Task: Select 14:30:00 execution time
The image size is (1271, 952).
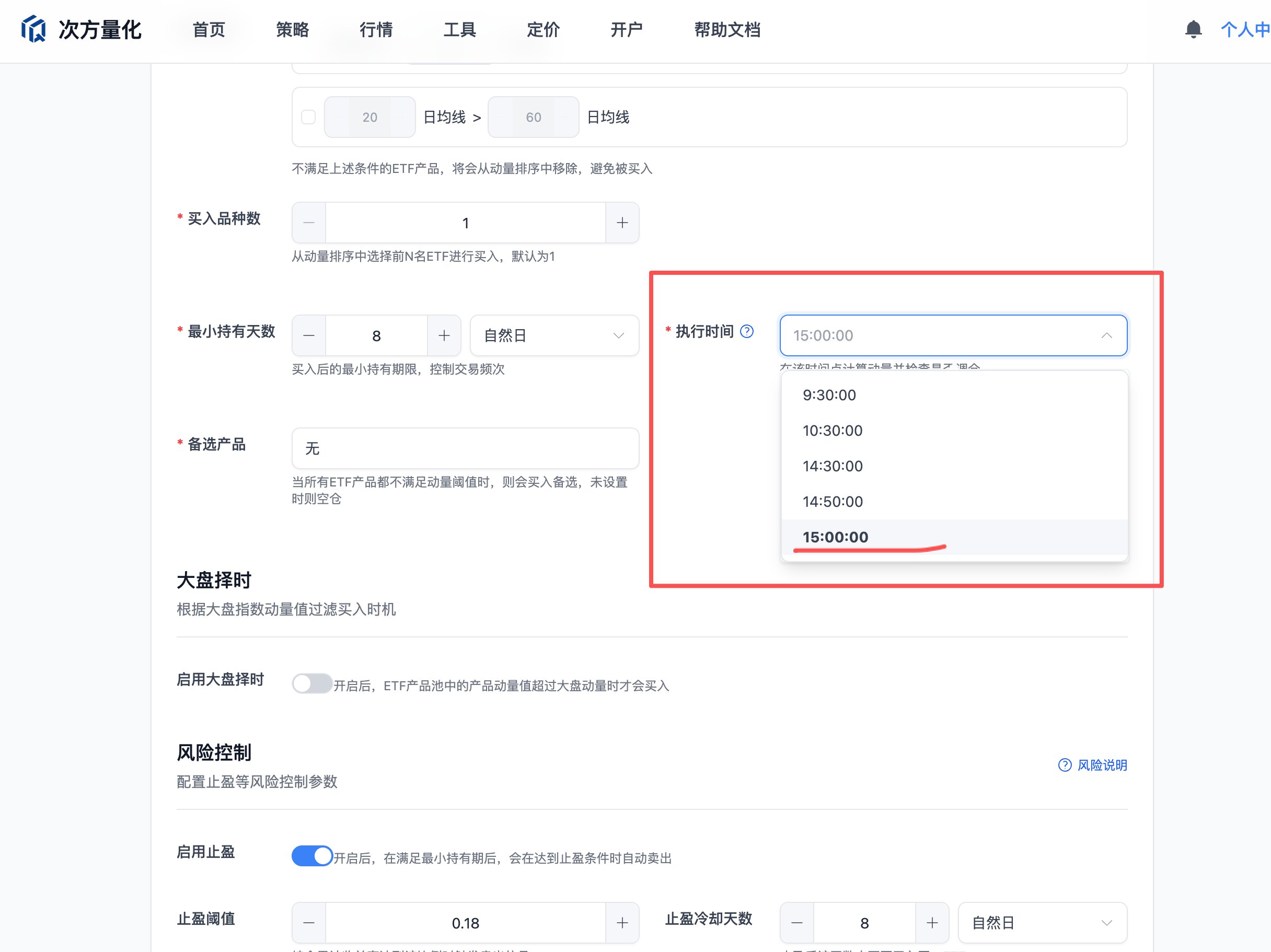Action: click(x=954, y=467)
